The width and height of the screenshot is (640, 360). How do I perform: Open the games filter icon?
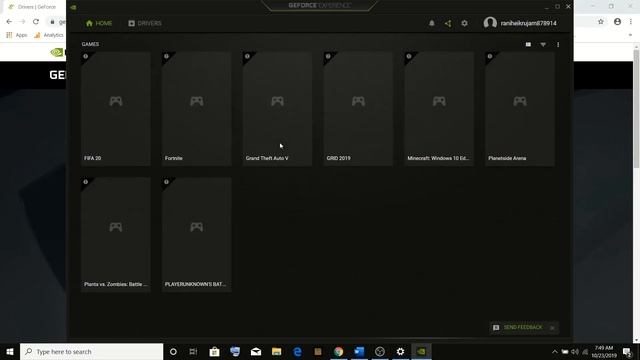tap(543, 44)
